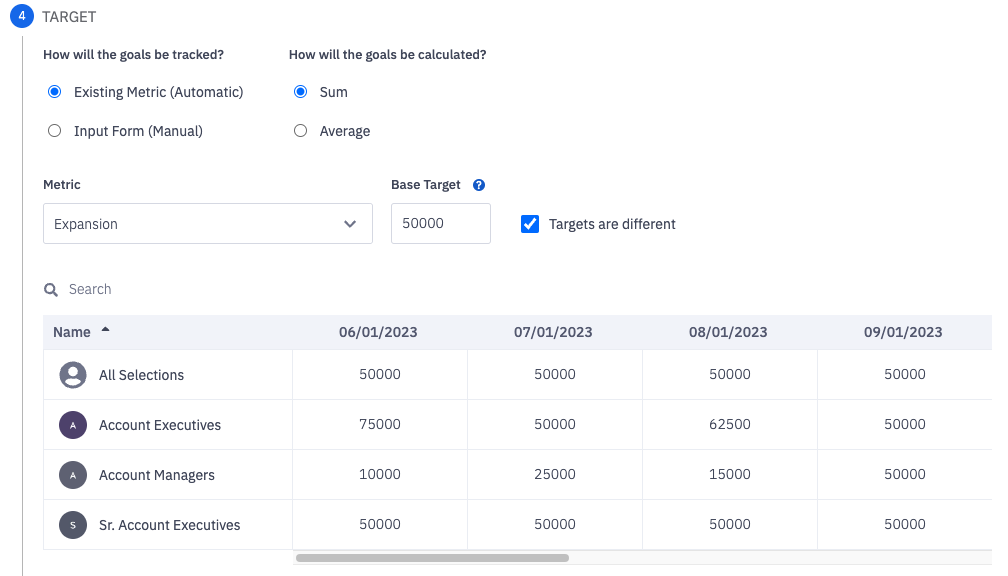Viewport: 1008px width, 576px height.
Task: Choose the Average calculation radio button
Action: pyautogui.click(x=300, y=131)
